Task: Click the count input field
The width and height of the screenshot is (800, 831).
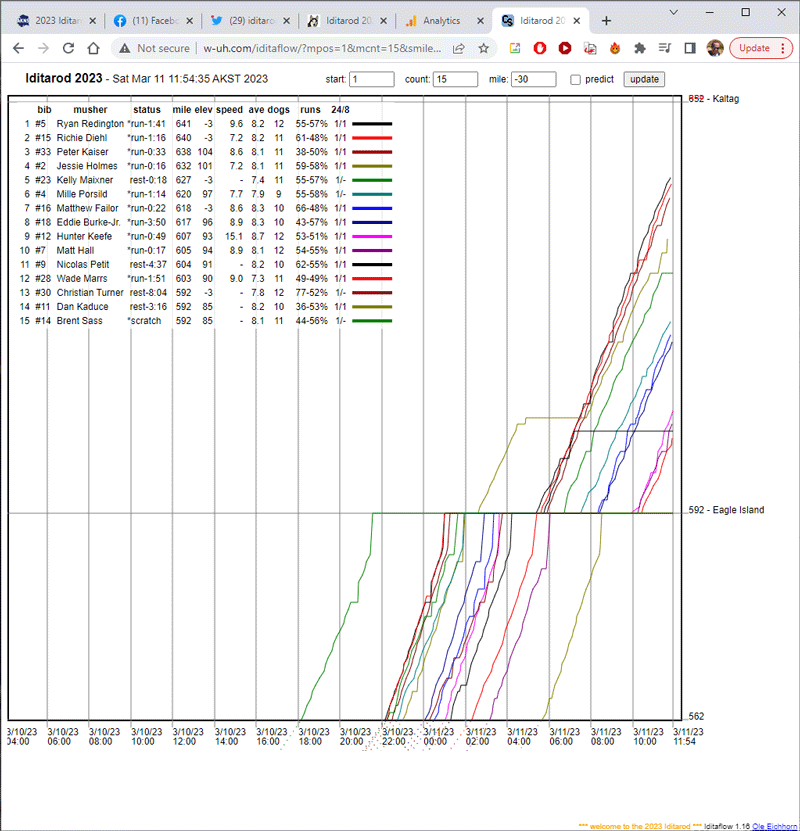Action: coord(456,79)
